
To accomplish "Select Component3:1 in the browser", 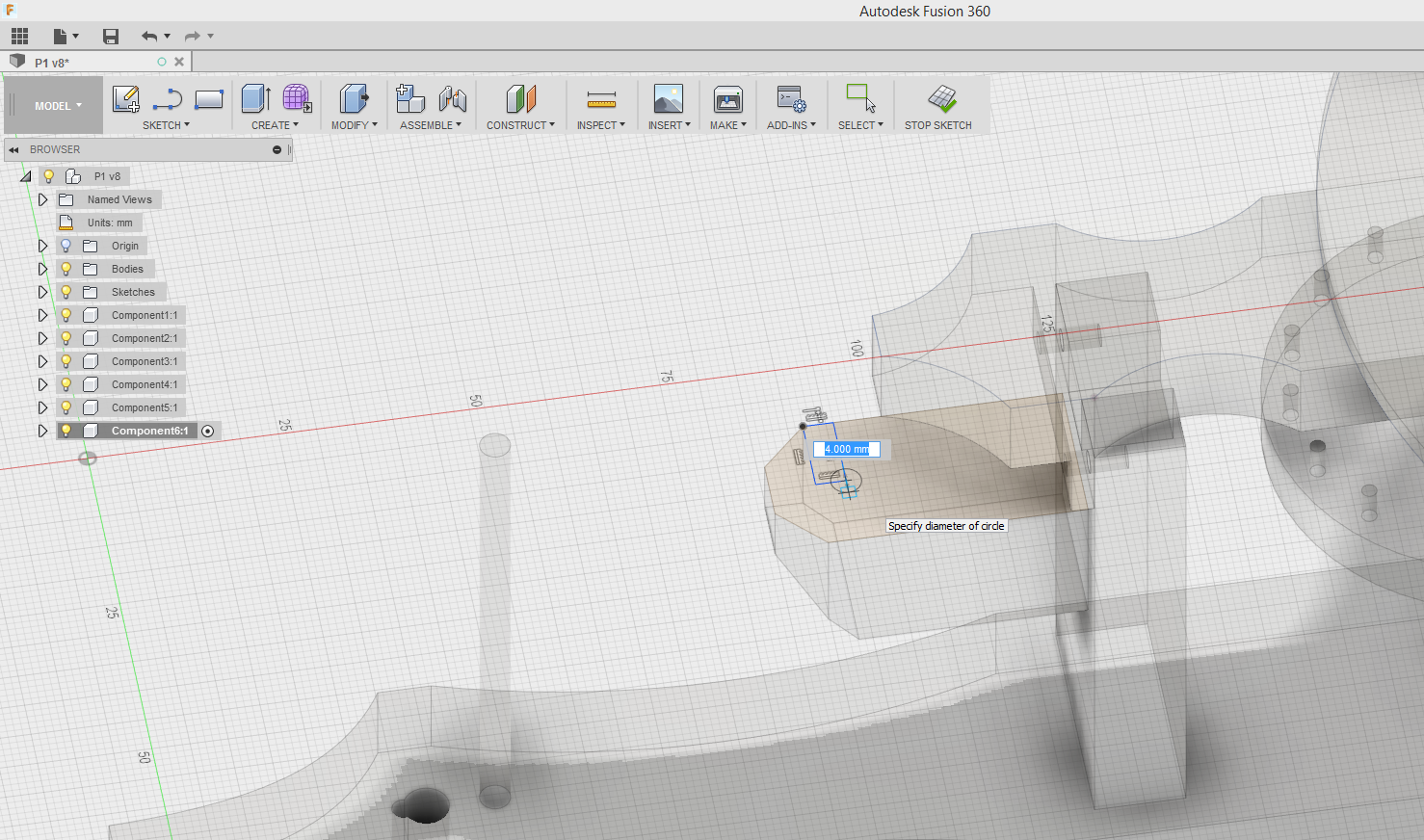I will tap(145, 361).
